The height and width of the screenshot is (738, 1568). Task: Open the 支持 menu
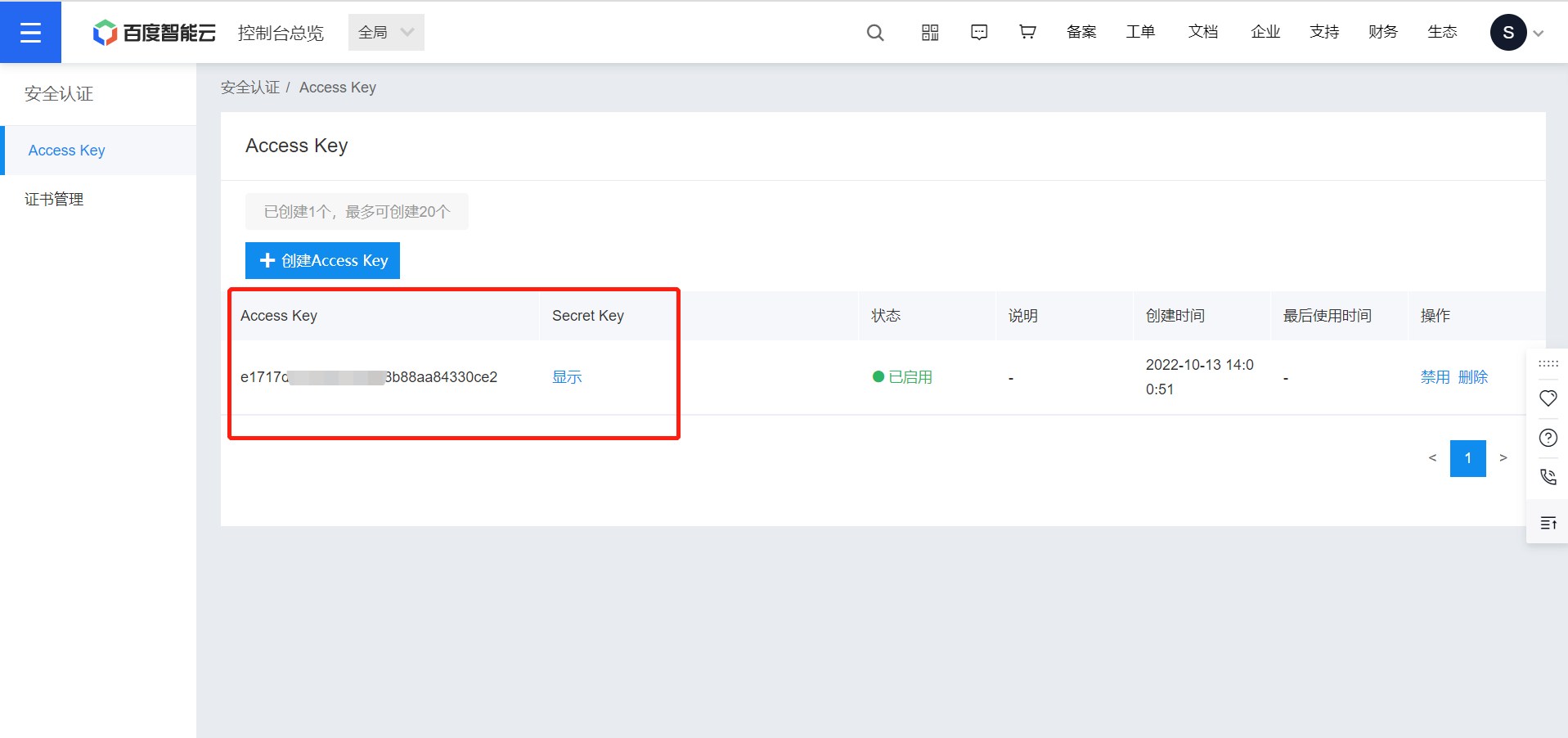[1324, 32]
